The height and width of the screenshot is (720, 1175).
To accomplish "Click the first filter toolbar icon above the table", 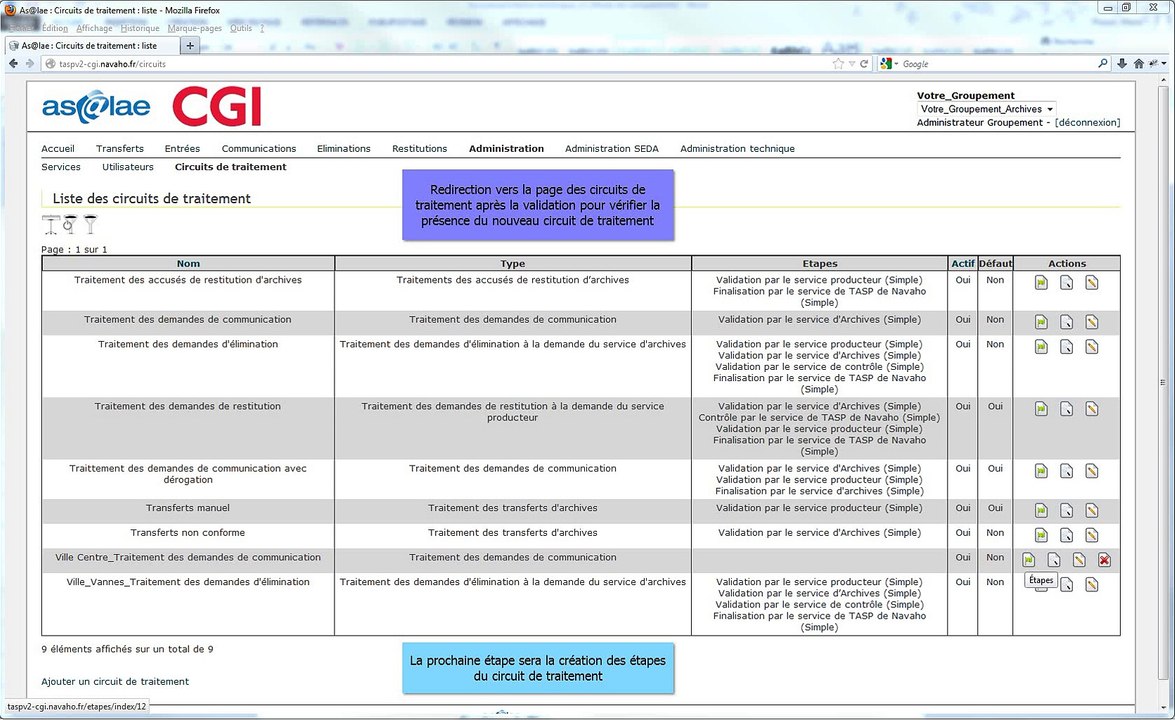I will (51, 224).
